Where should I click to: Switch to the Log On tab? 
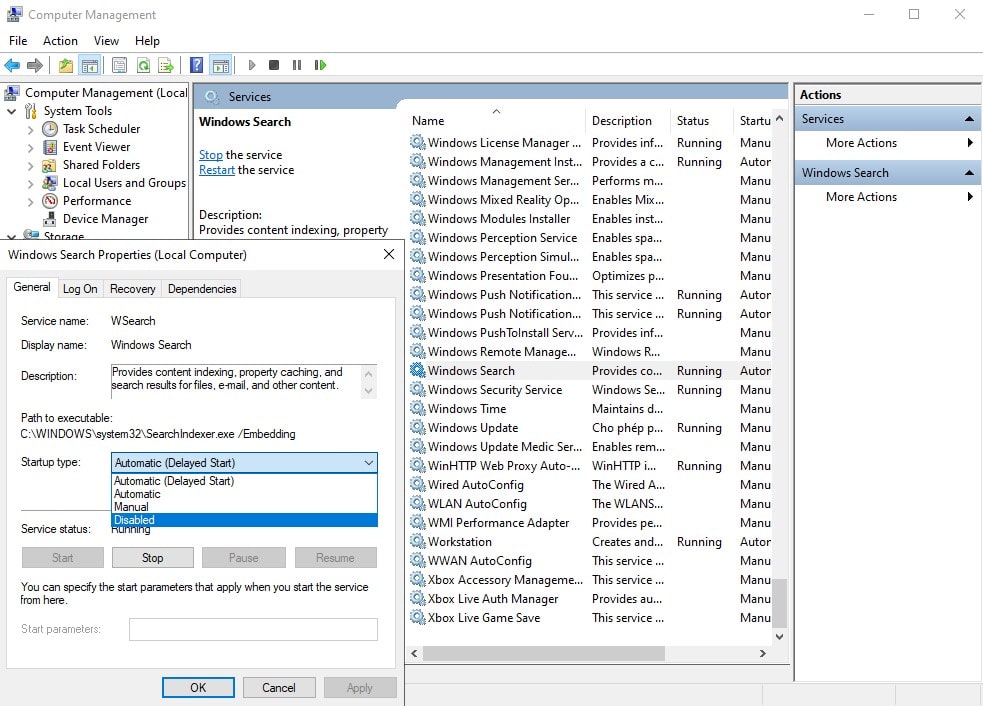pos(80,288)
